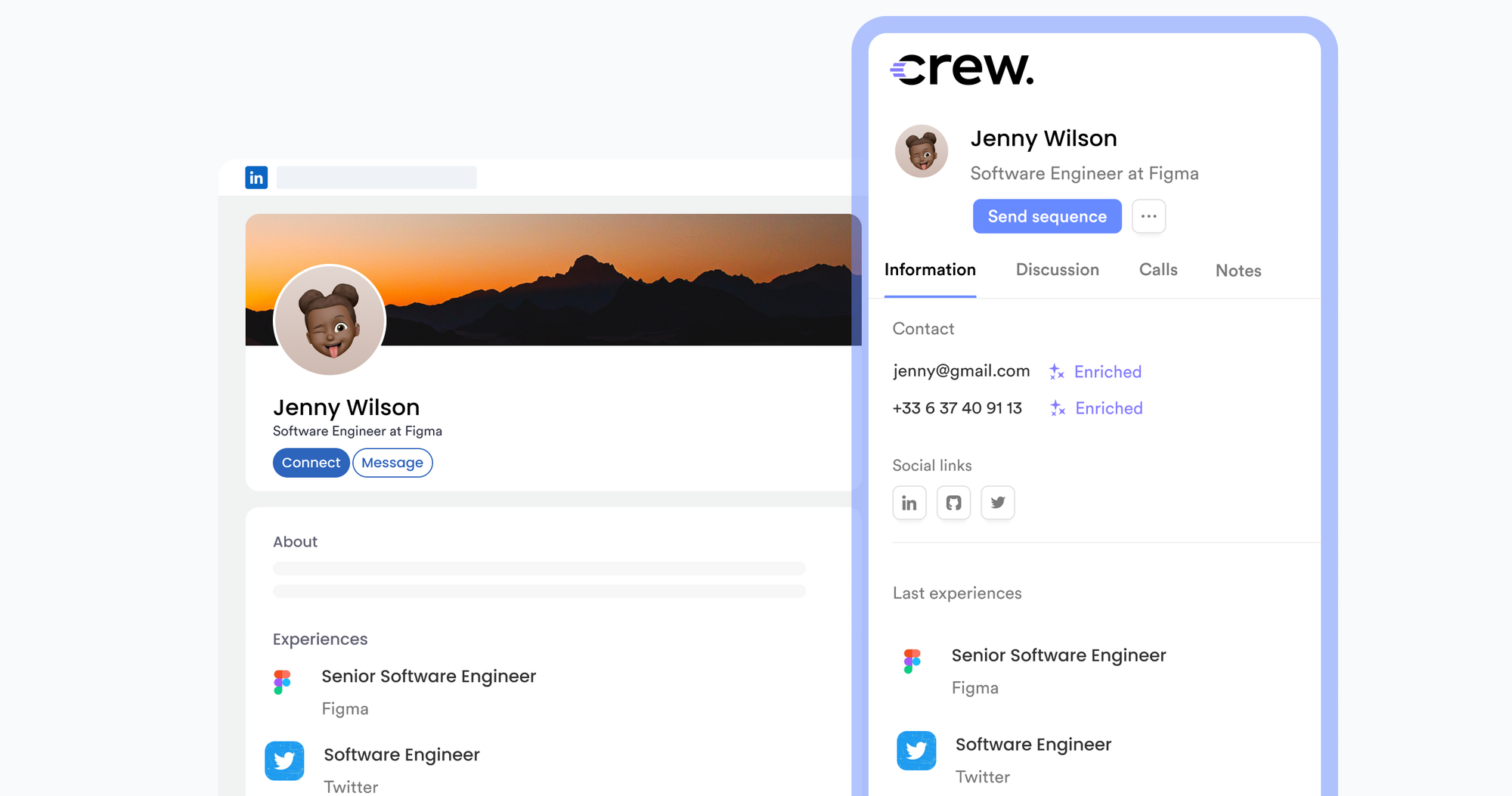Open Jenny's GitHub from social links

(x=953, y=502)
